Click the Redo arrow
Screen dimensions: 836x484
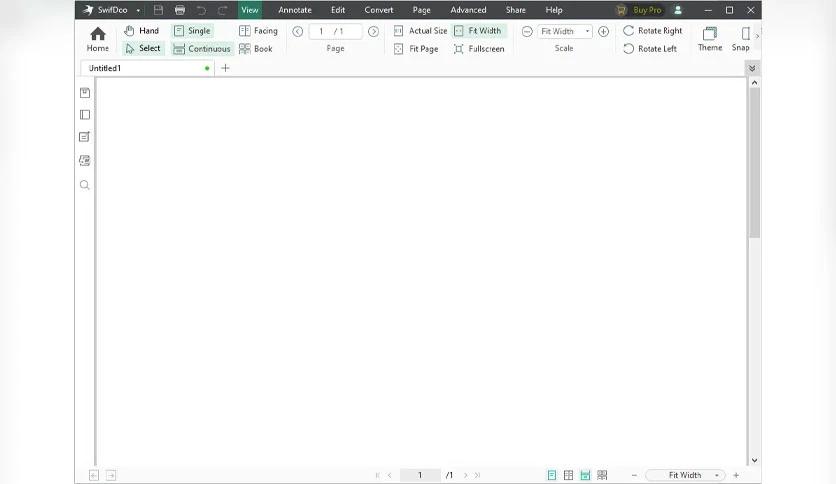[x=223, y=10]
